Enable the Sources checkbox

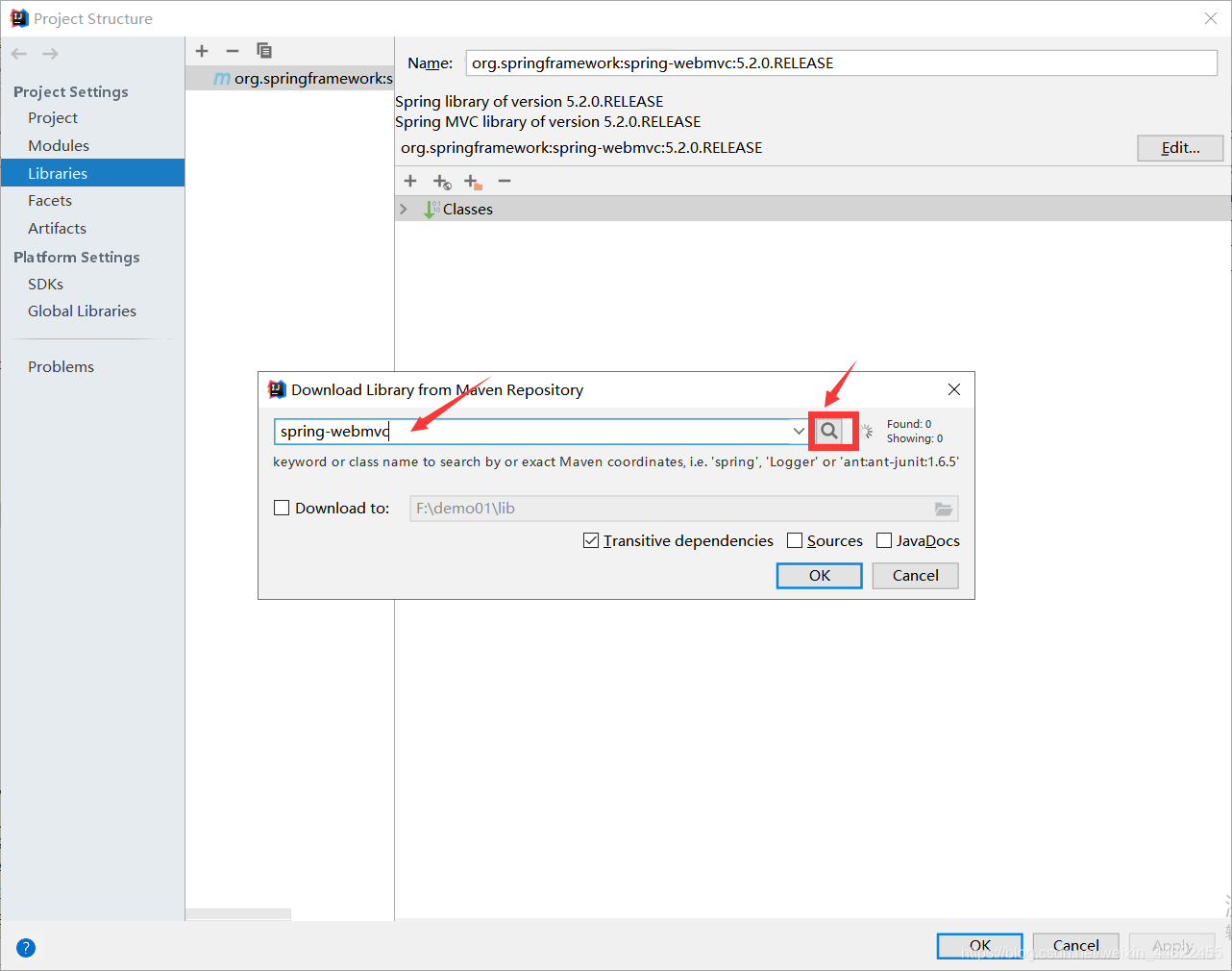pyautogui.click(x=795, y=540)
